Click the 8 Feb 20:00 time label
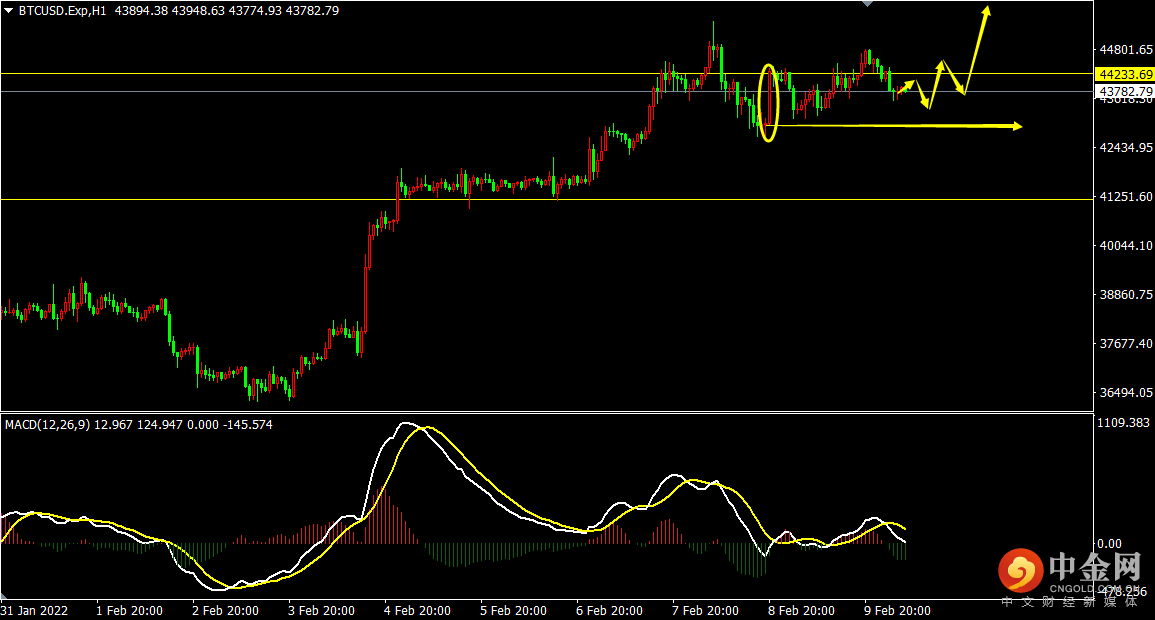Viewport: 1155px width, 620px height. pyautogui.click(x=801, y=611)
